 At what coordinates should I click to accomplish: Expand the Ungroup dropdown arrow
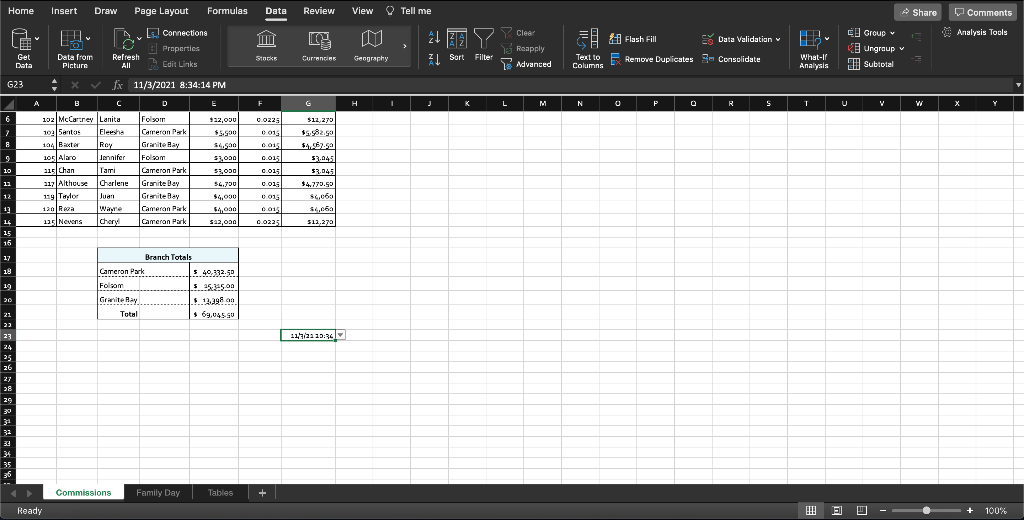tap(901, 48)
